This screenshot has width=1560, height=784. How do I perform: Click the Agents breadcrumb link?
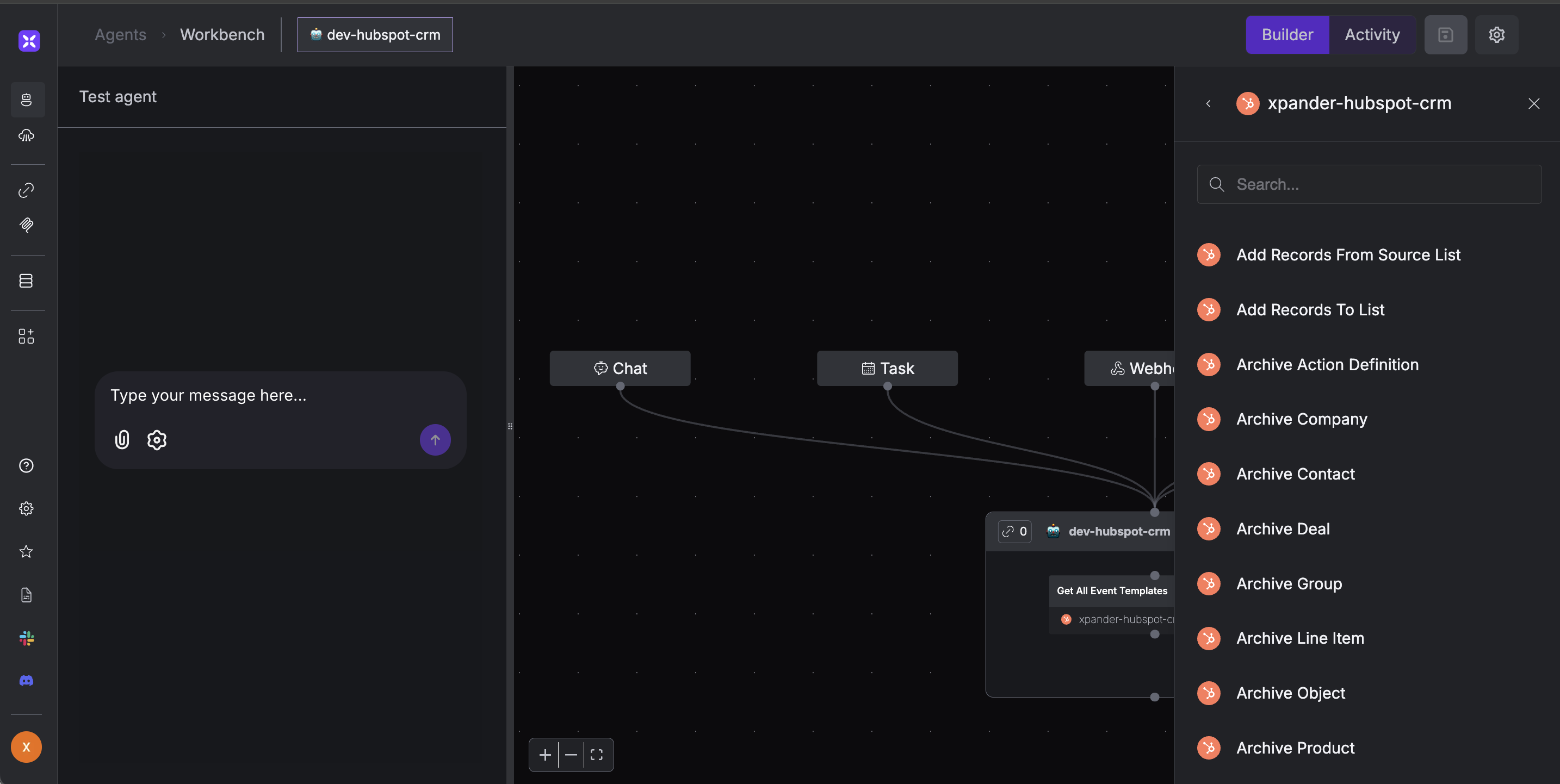[x=120, y=35]
